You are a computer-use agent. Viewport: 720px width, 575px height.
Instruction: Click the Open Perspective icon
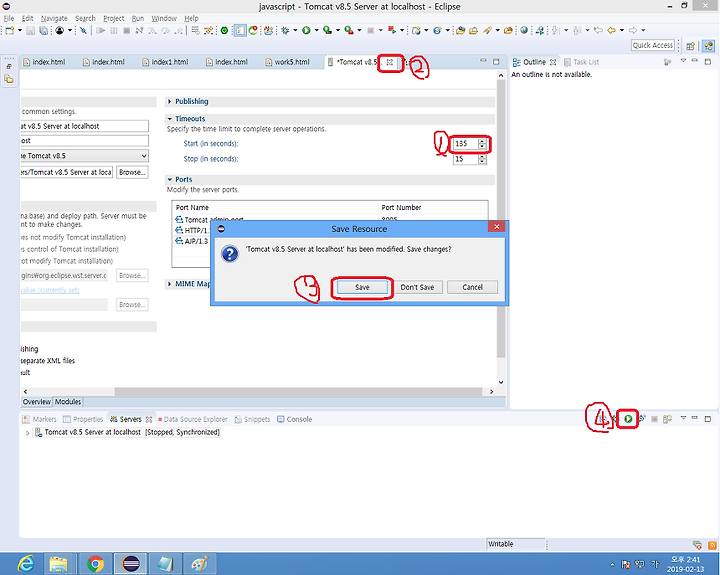pos(690,45)
